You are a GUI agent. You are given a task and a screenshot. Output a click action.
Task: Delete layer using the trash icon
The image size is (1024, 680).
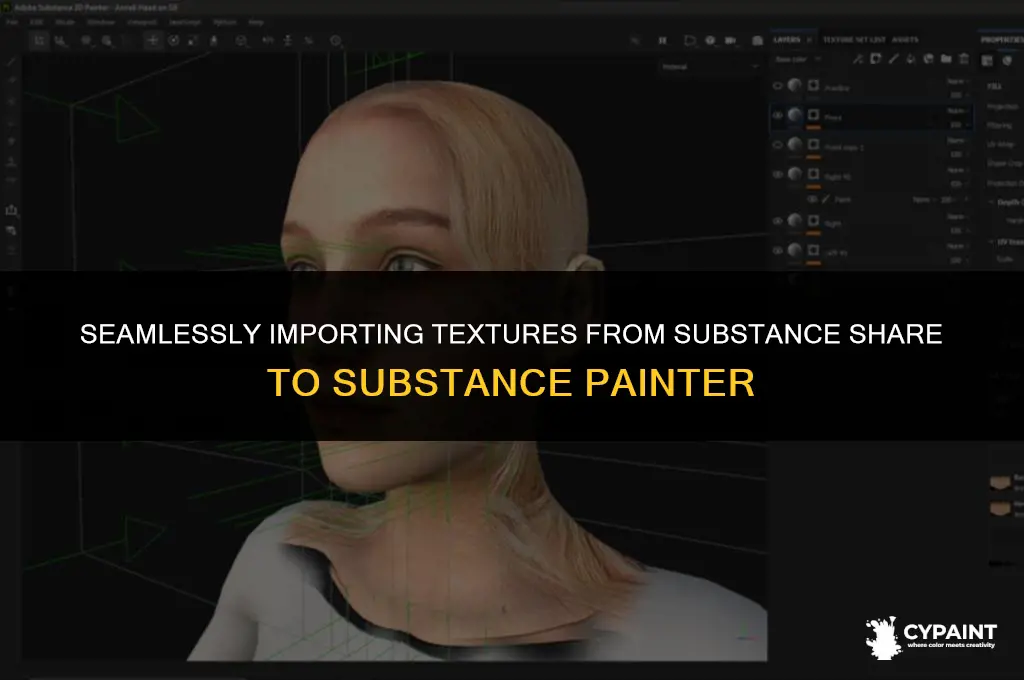pyautogui.click(x=963, y=59)
